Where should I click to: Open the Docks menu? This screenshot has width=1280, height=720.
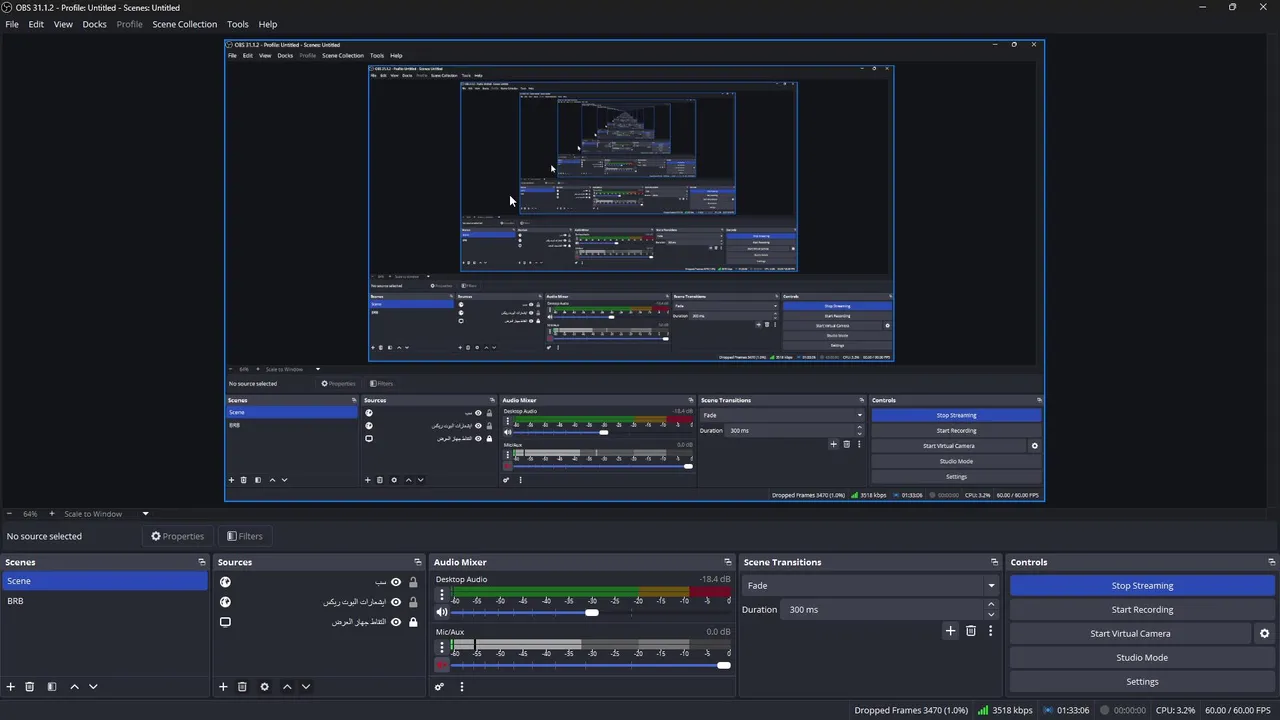click(x=94, y=24)
